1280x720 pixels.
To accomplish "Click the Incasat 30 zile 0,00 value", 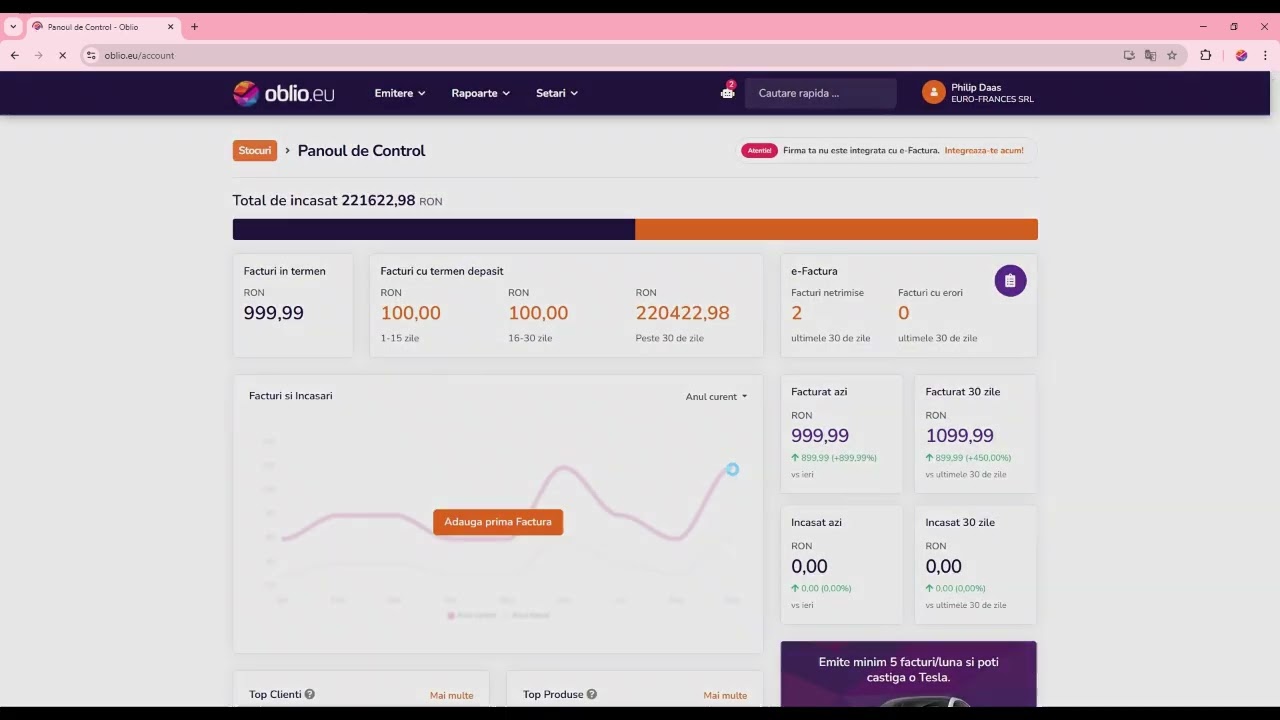I will pyautogui.click(x=944, y=567).
